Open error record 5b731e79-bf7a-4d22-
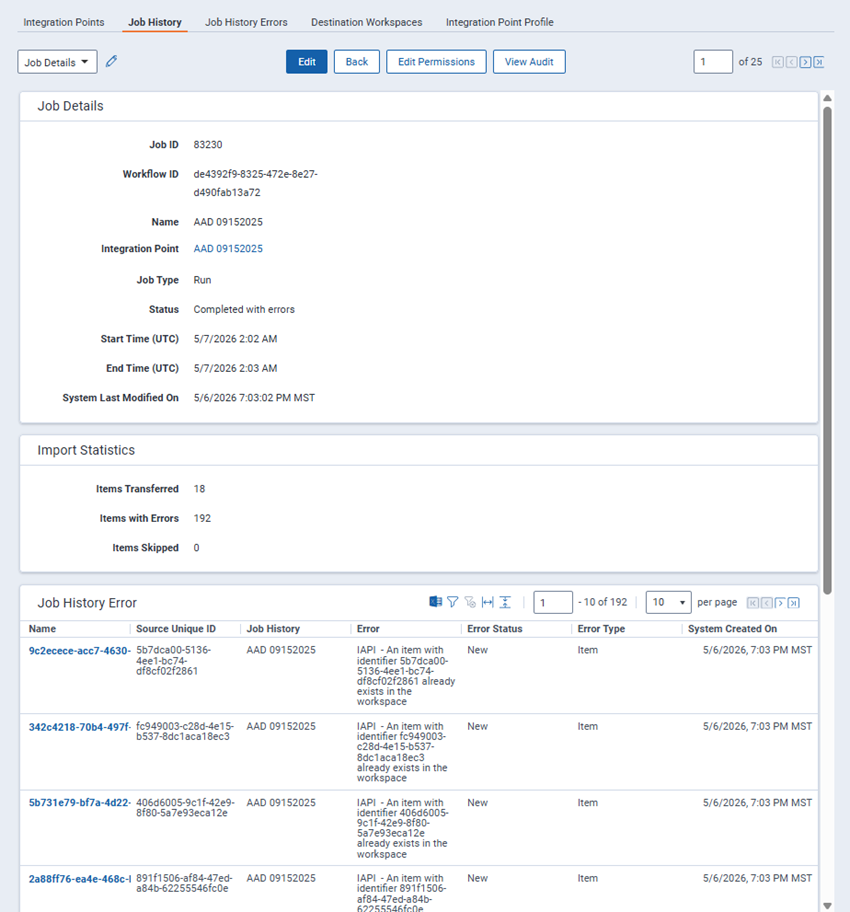The image size is (850, 912). (80, 803)
